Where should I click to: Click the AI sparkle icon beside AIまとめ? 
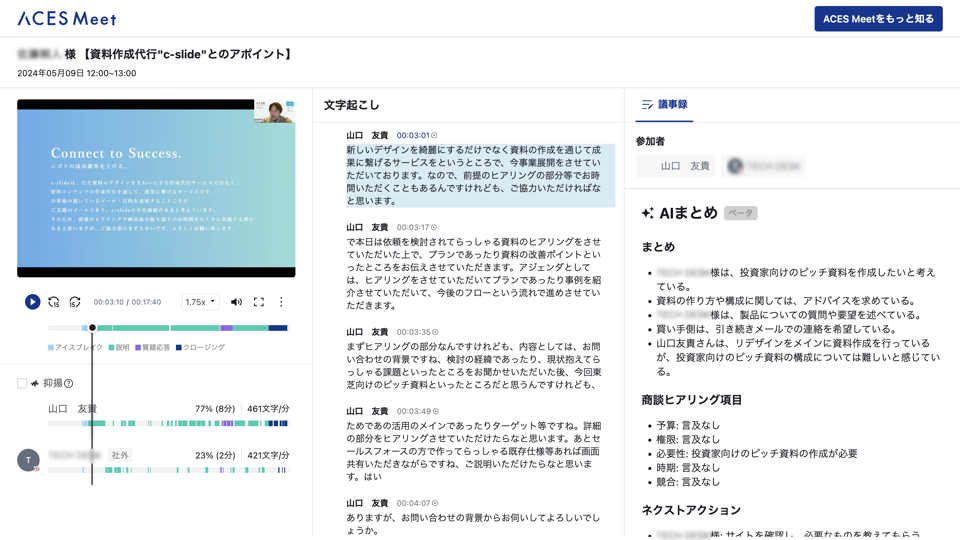tap(648, 213)
